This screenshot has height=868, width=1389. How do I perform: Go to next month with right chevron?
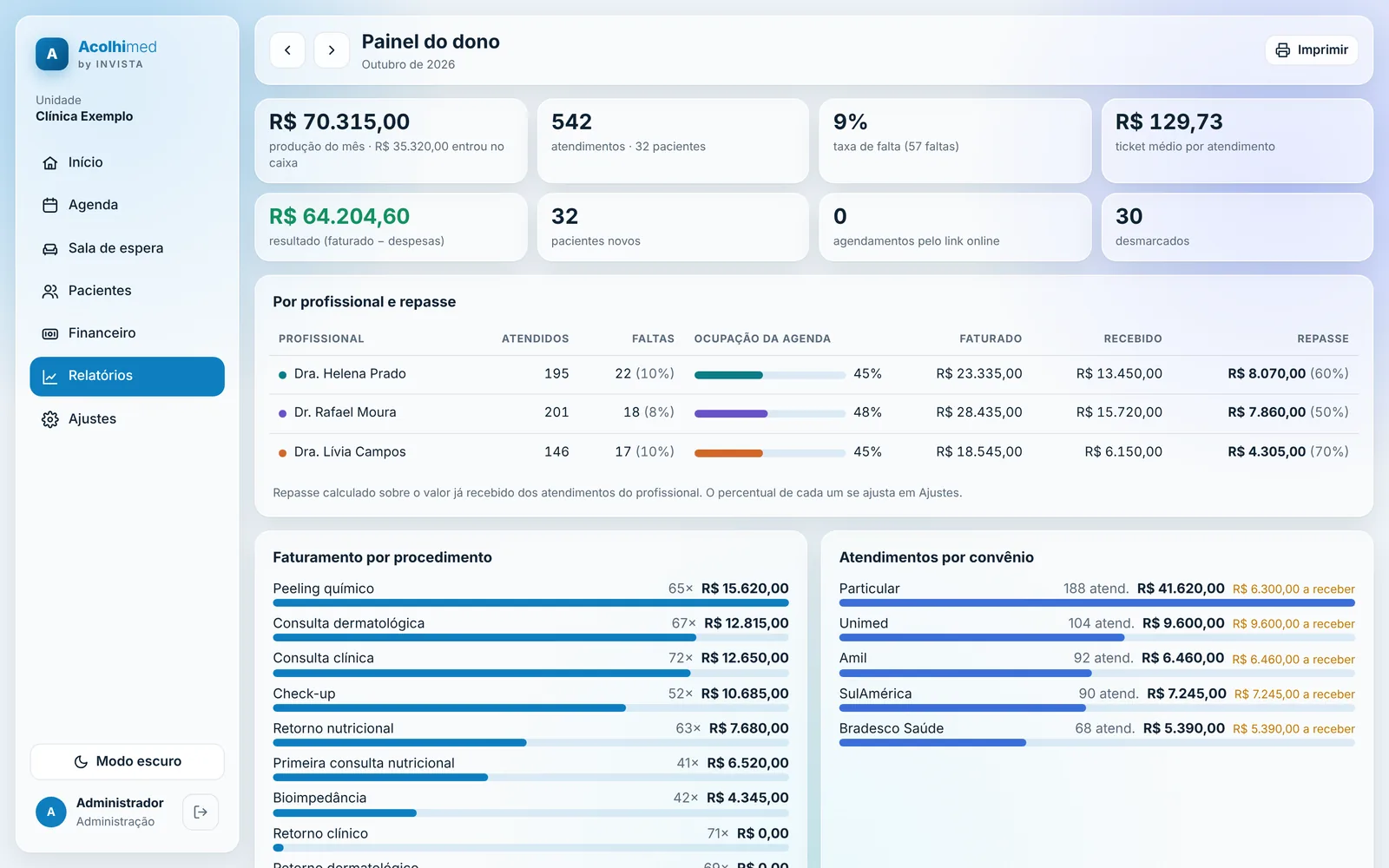[x=332, y=50]
